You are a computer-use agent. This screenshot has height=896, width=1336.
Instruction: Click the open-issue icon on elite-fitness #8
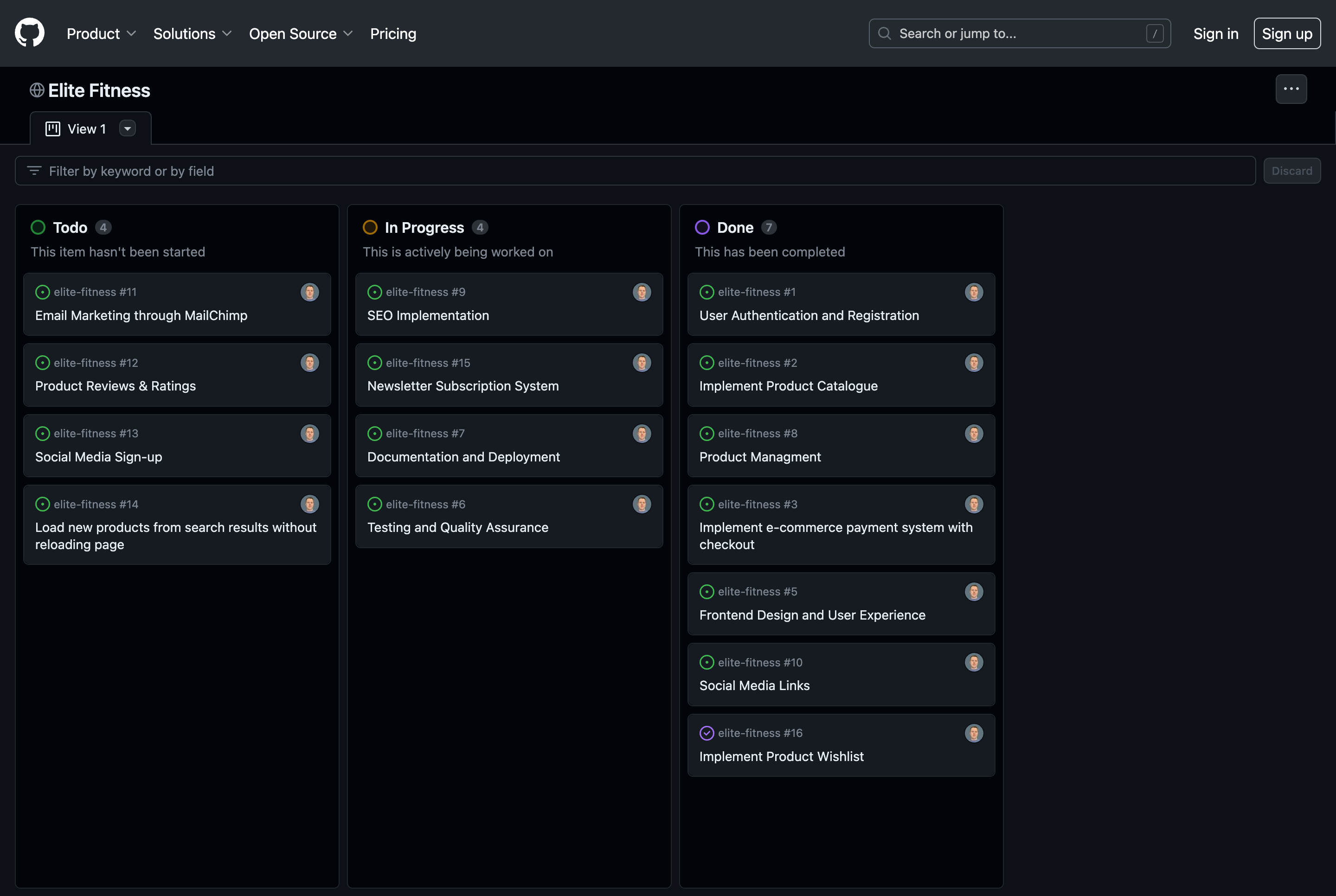pyautogui.click(x=707, y=434)
